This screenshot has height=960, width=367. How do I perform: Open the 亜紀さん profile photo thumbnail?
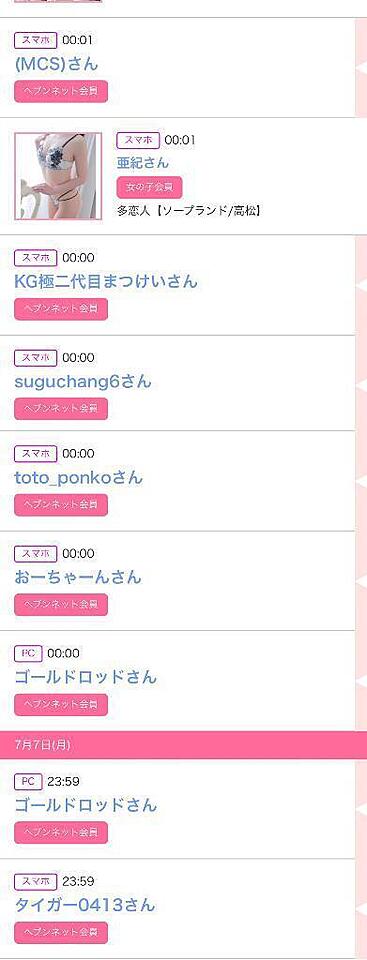(x=58, y=176)
